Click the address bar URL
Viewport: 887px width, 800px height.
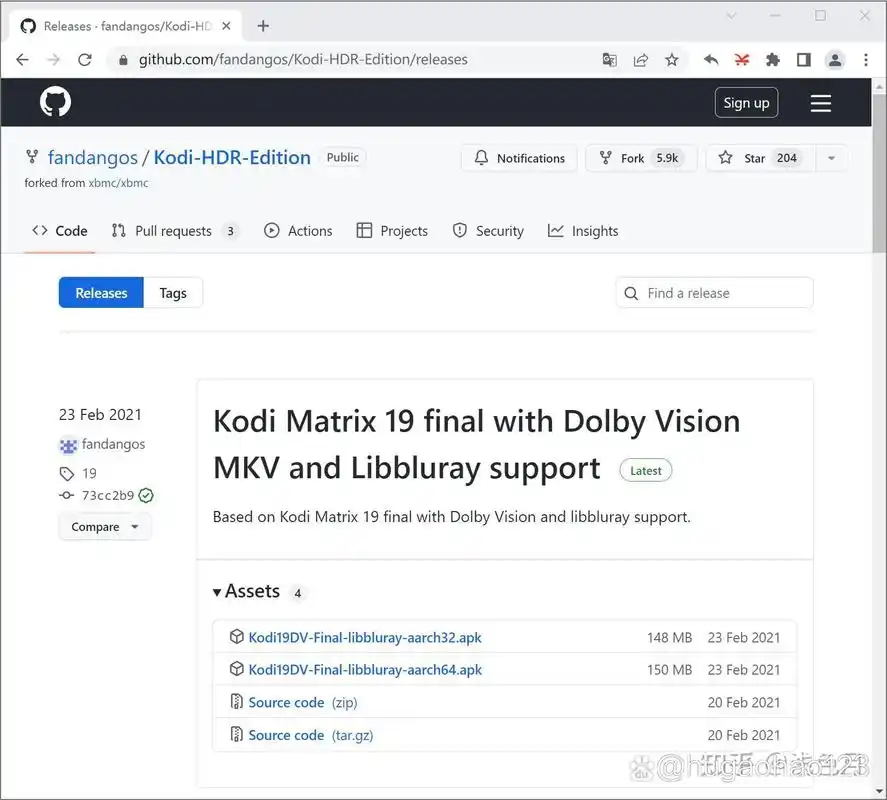[303, 59]
